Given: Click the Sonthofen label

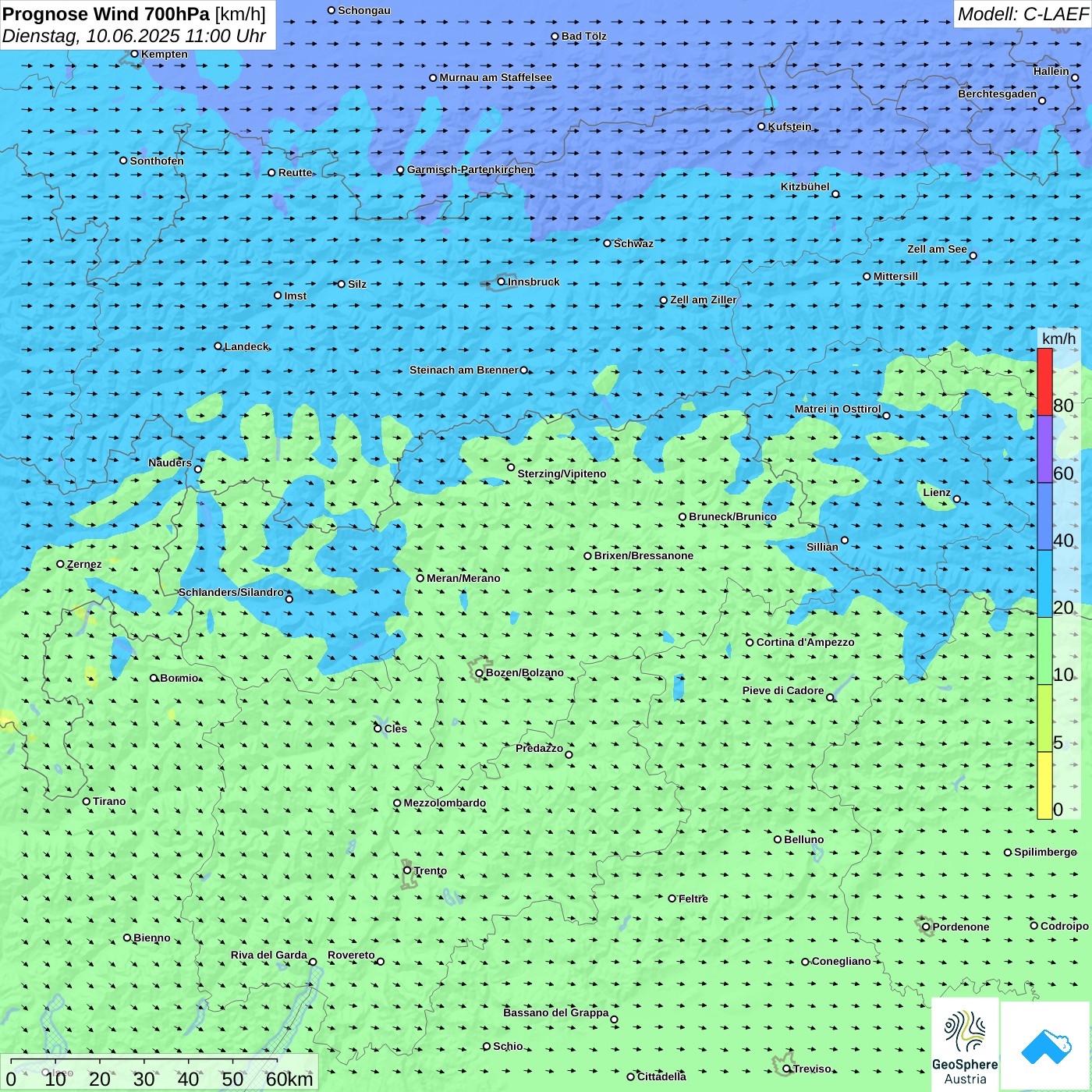Looking at the screenshot, I should (x=157, y=161).
